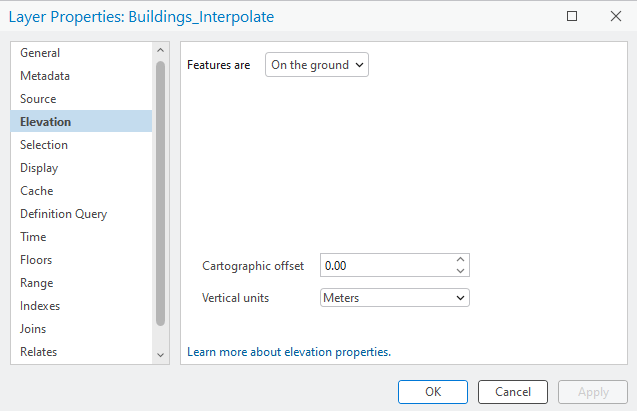The height and width of the screenshot is (411, 637).
Task: Cancel the Layer Properties dialog
Action: point(512,392)
